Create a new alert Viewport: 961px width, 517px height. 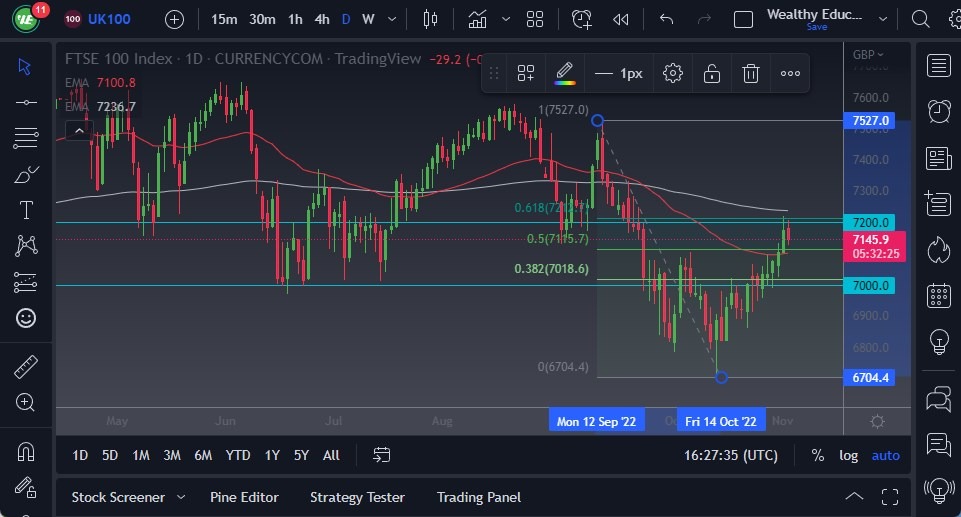pos(581,20)
